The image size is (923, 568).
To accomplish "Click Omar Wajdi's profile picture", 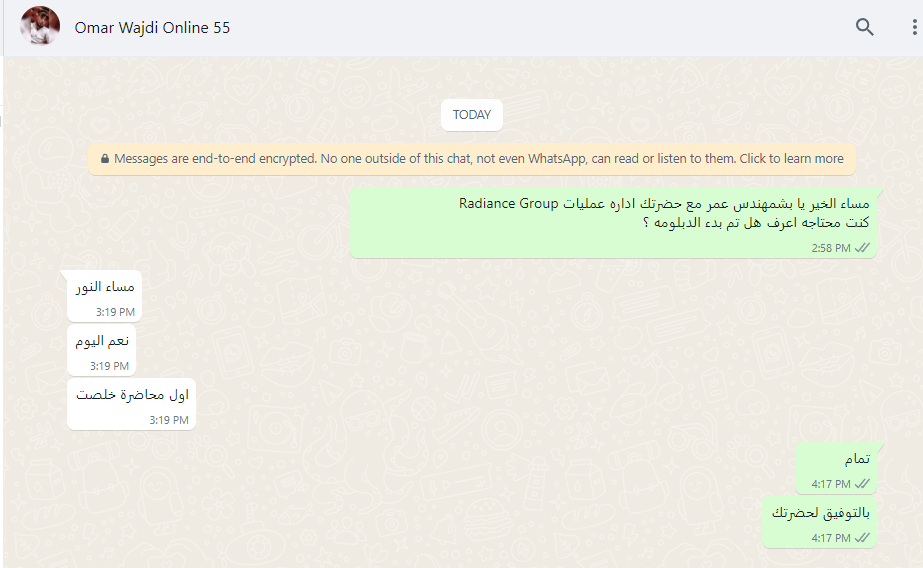I will [40, 26].
